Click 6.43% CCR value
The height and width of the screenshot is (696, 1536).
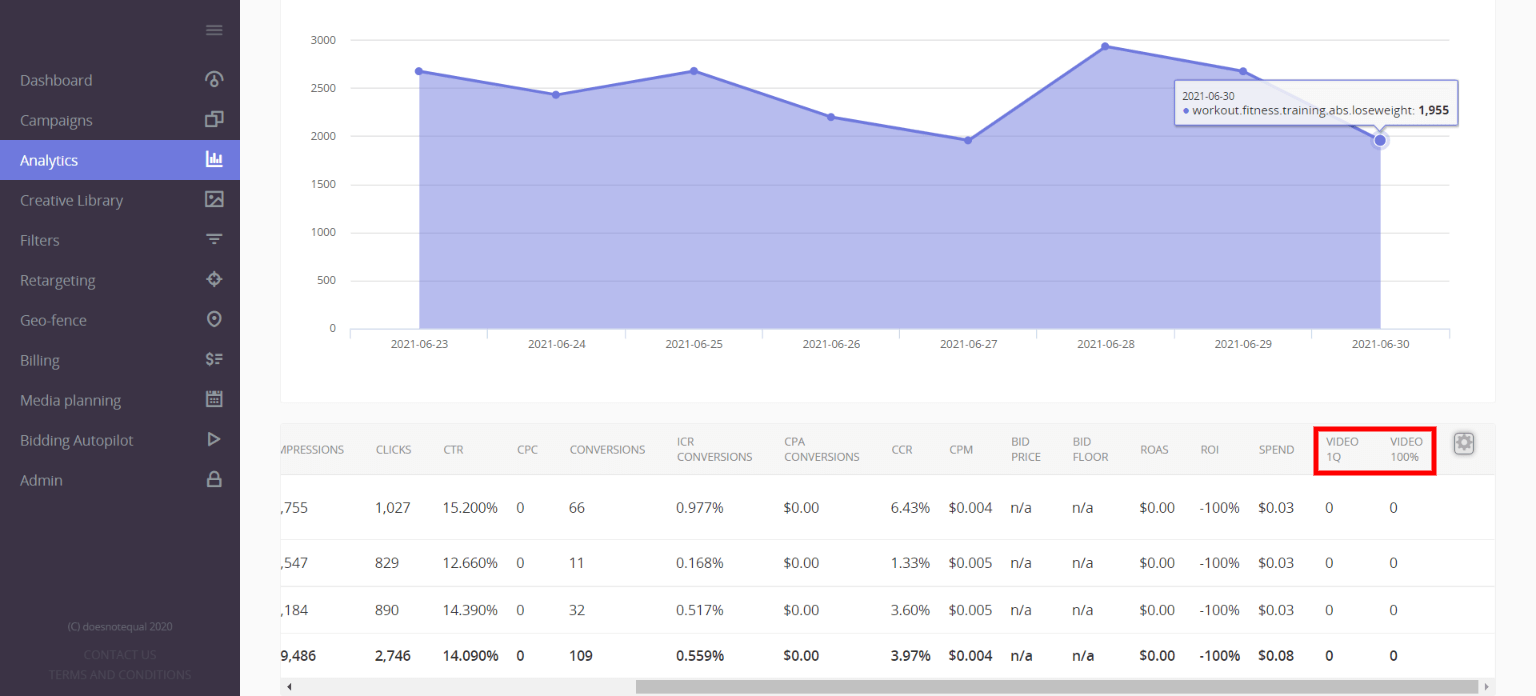click(910, 508)
